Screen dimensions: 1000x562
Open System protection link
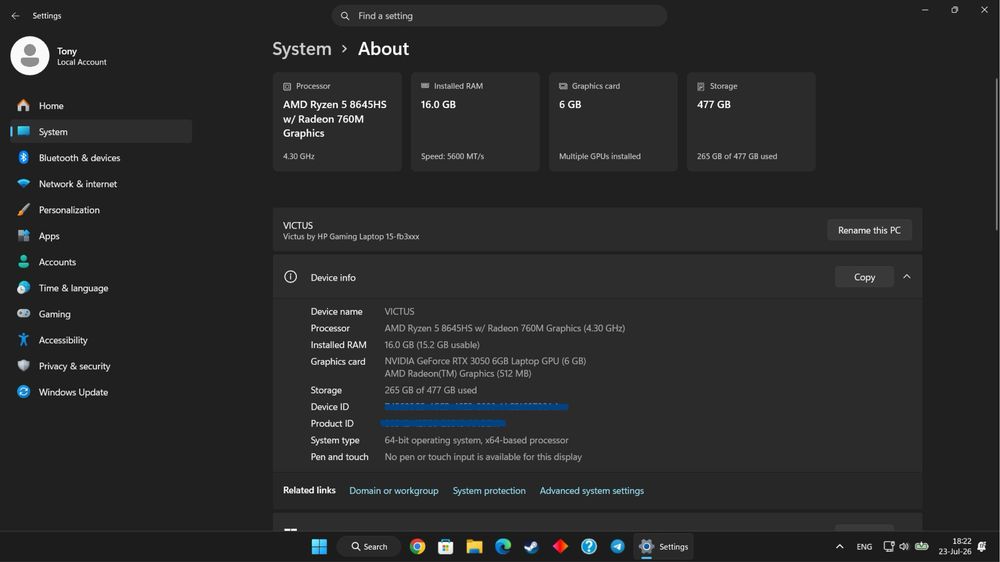[x=489, y=491]
